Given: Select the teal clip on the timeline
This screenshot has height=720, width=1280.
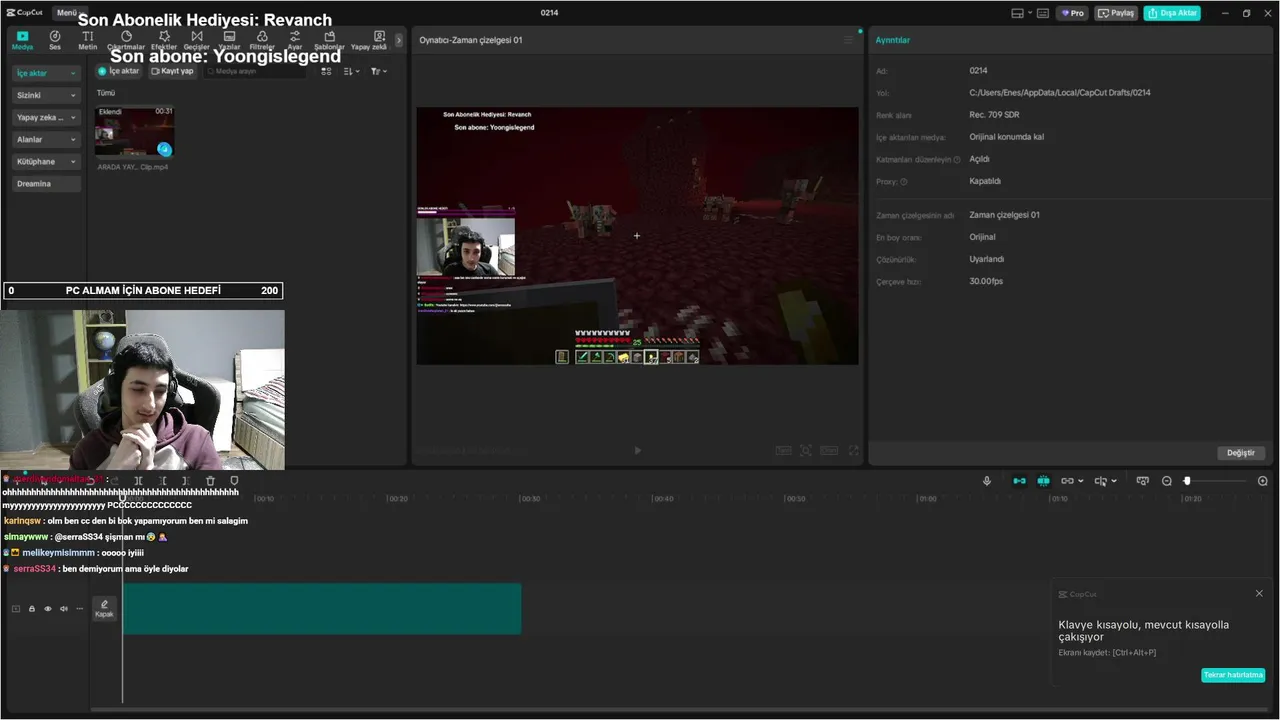Looking at the screenshot, I should coord(322,608).
